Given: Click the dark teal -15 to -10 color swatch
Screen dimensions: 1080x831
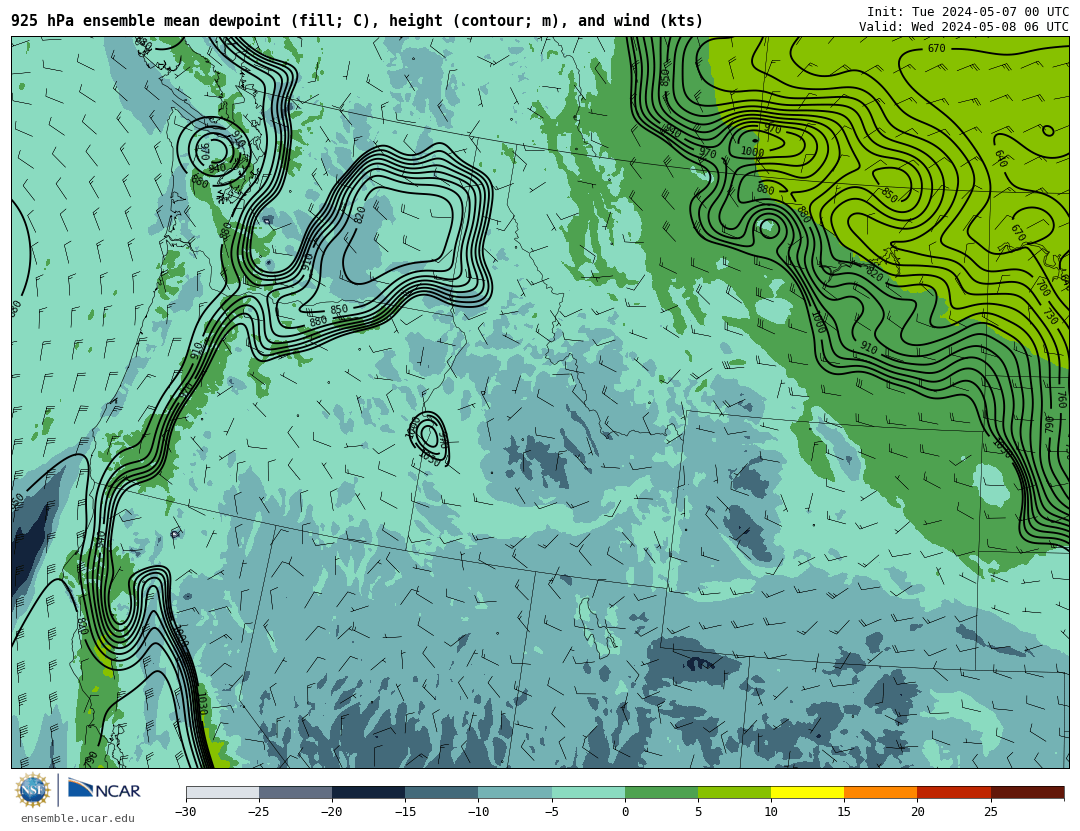Looking at the screenshot, I should (442, 792).
